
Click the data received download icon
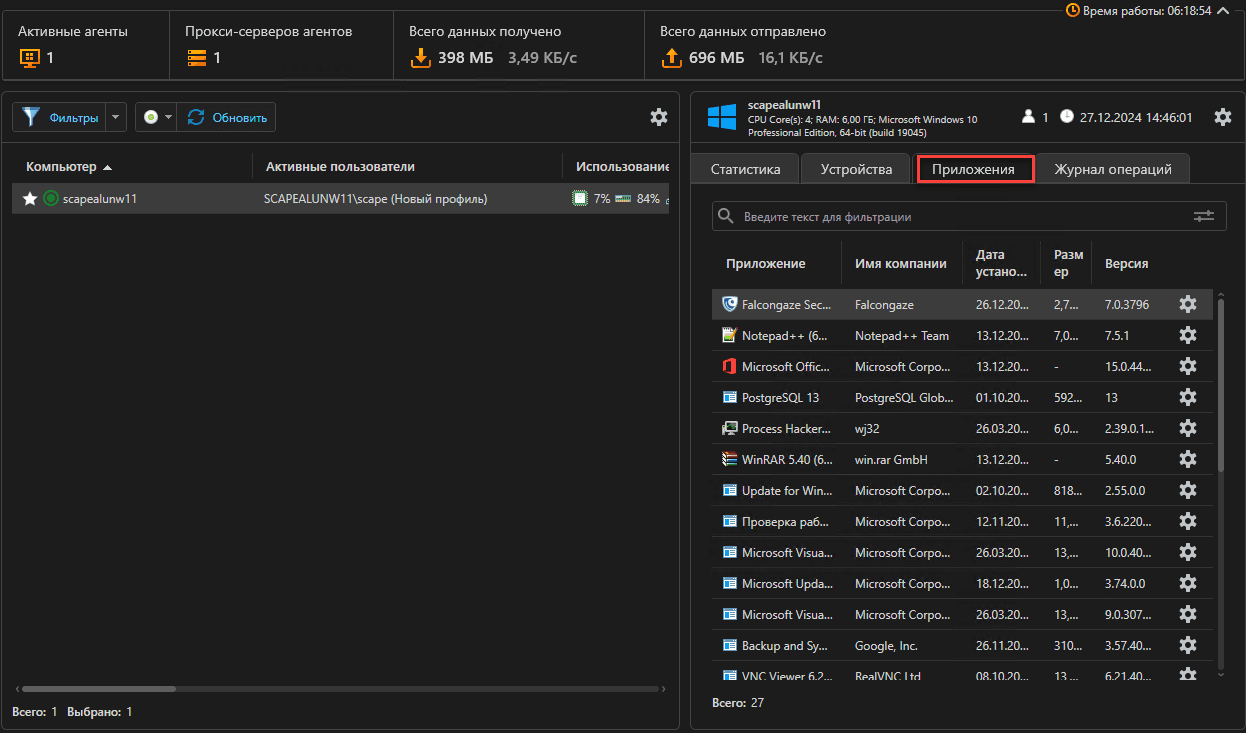420,58
